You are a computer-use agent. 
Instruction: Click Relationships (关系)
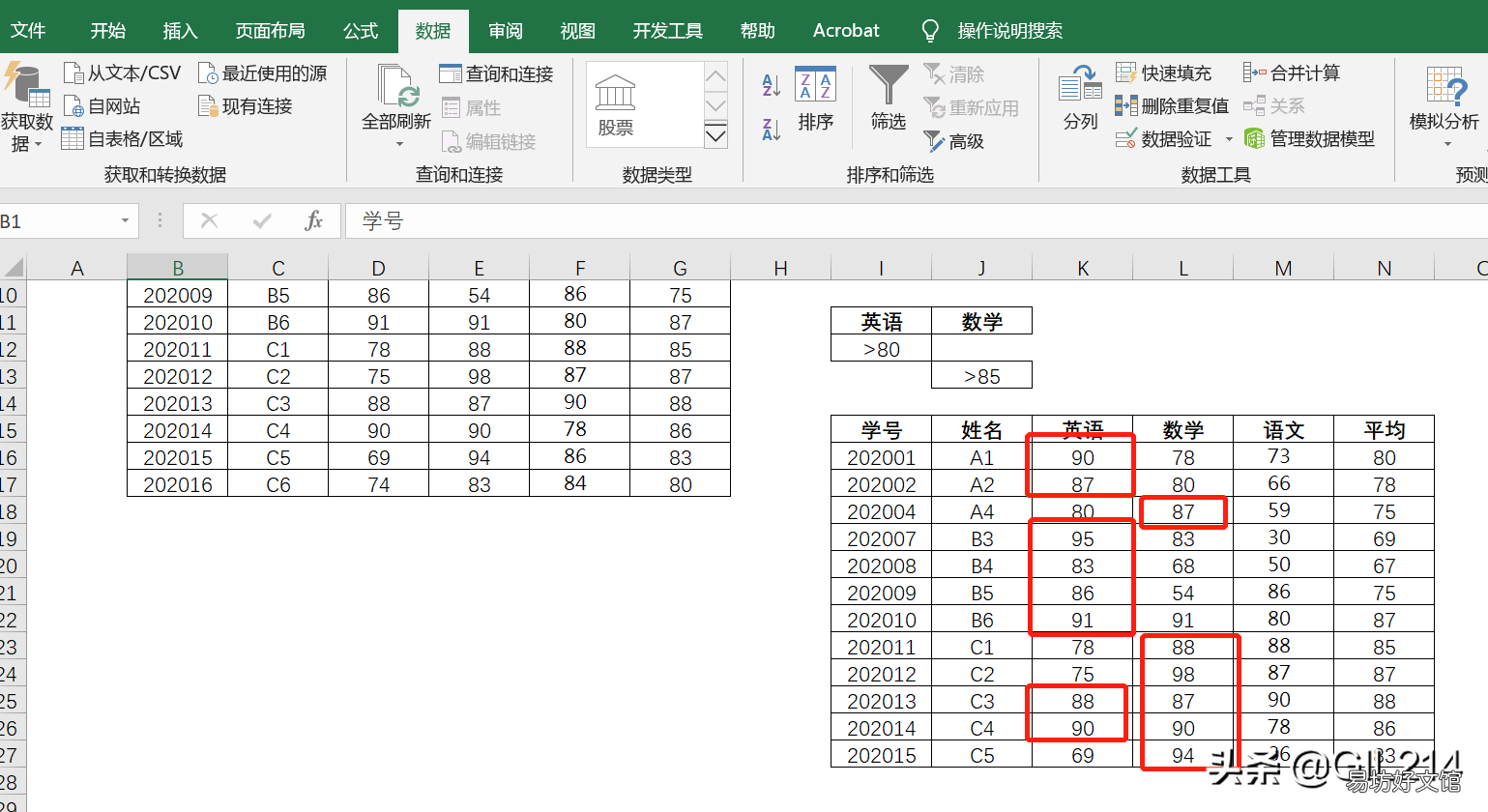(1274, 106)
